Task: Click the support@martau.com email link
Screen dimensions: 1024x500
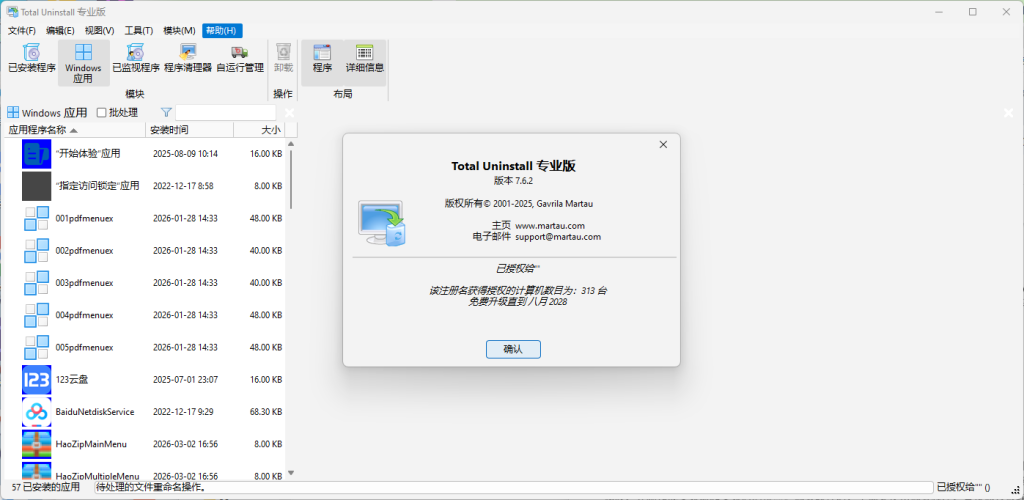Action: [x=558, y=237]
